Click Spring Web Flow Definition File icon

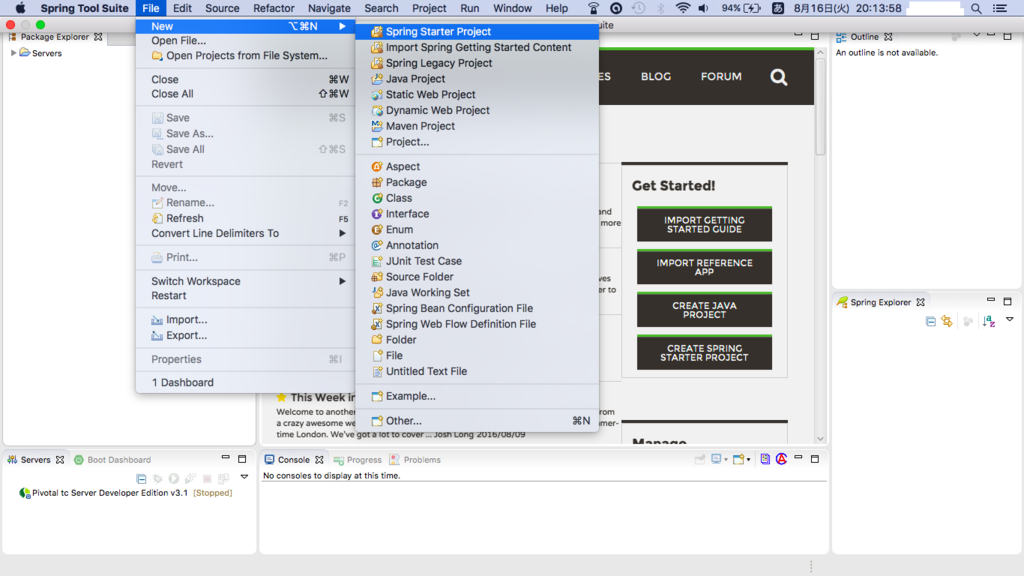377,324
